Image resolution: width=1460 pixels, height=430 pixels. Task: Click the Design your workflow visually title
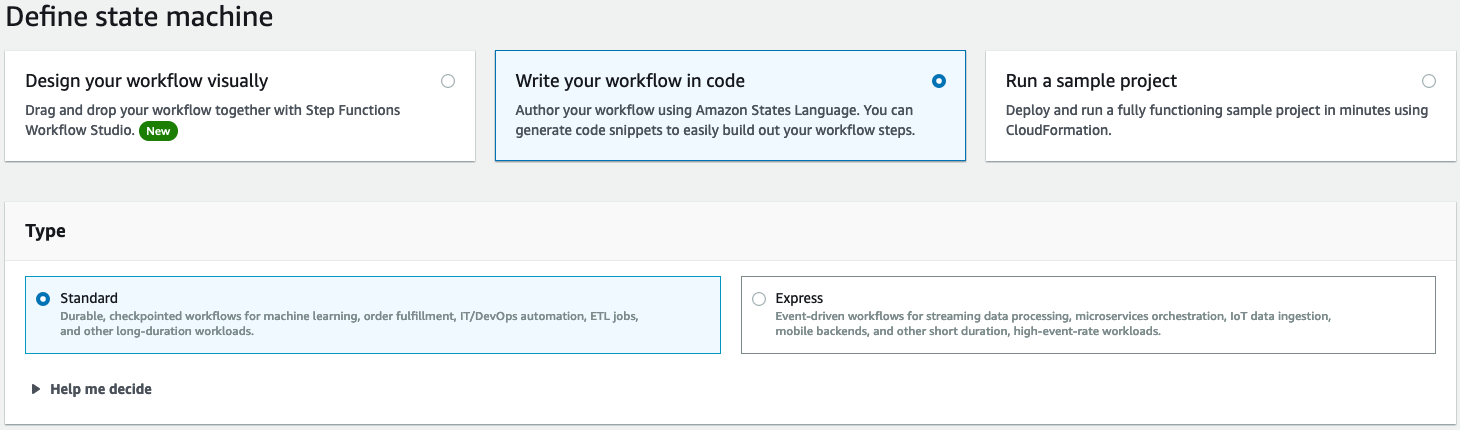pyautogui.click(x=147, y=81)
